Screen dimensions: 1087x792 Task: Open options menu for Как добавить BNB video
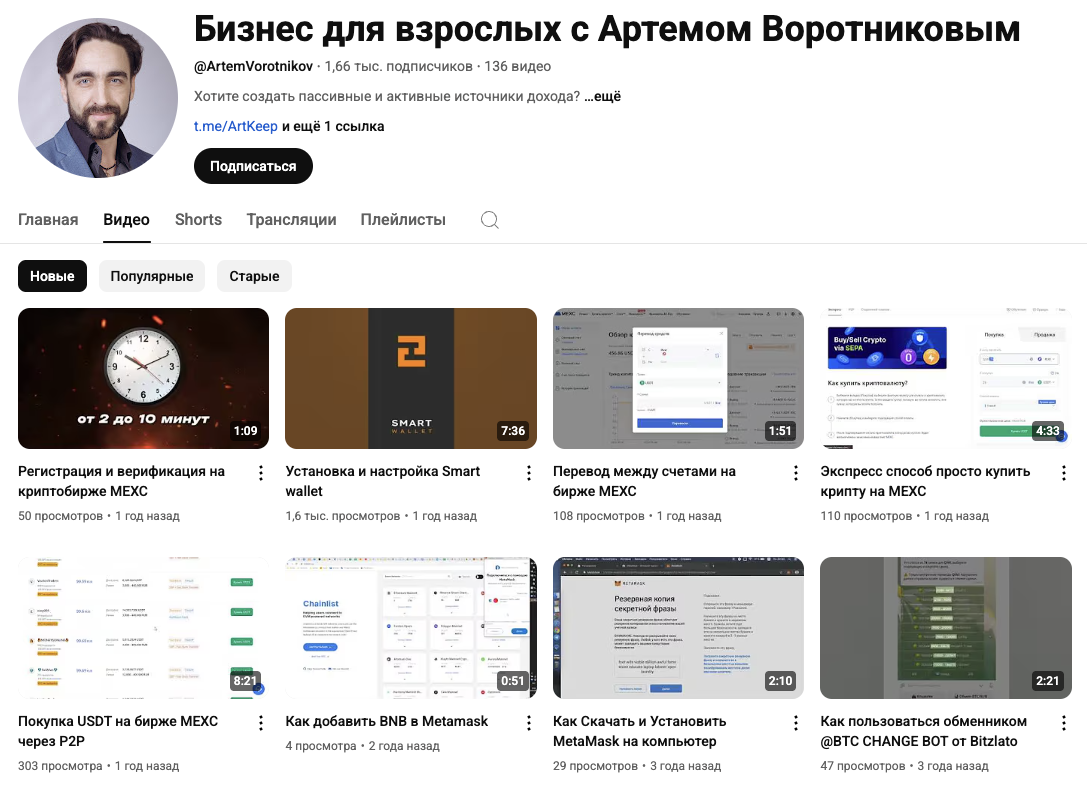(528, 723)
